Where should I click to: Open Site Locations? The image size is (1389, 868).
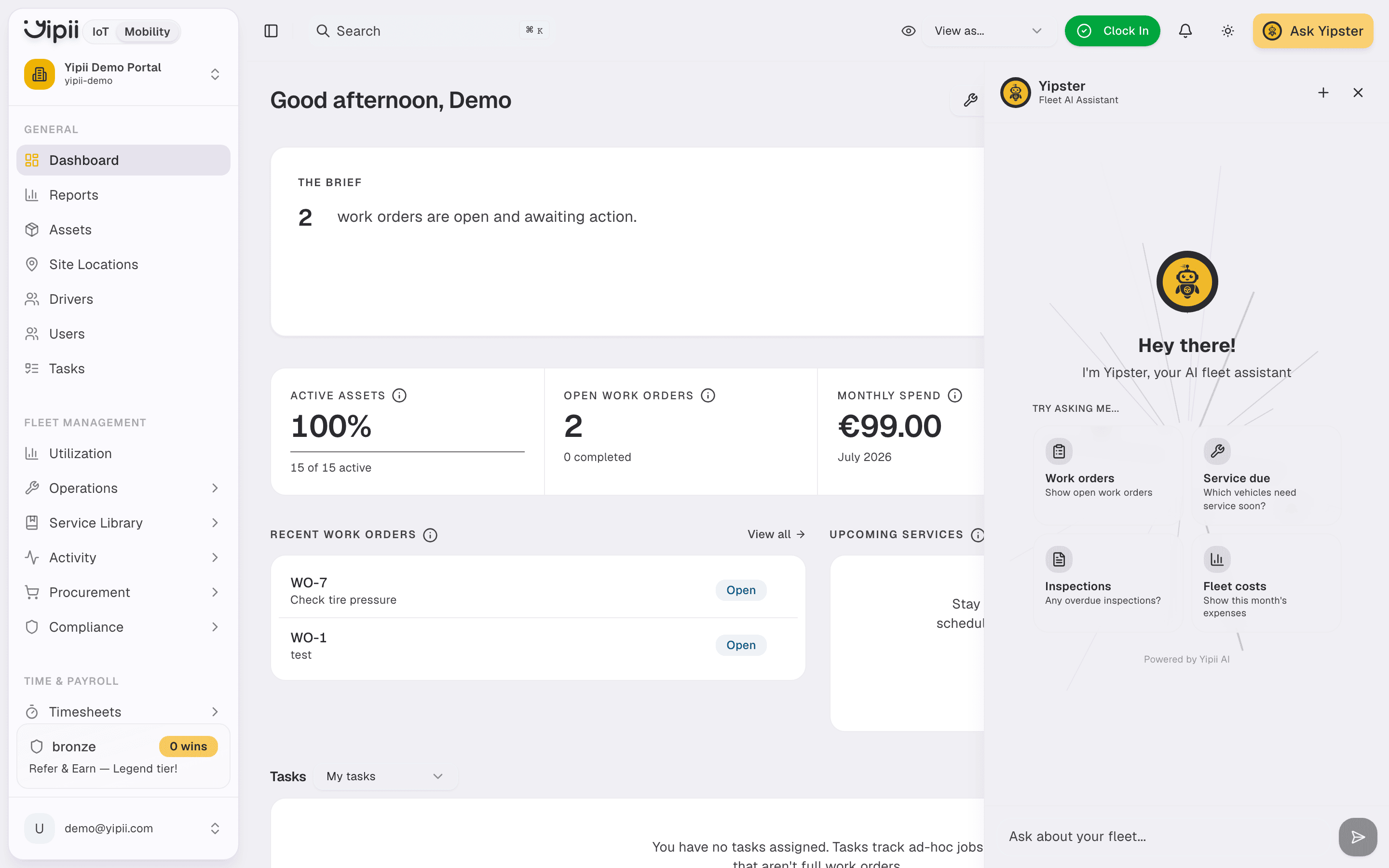123,265
